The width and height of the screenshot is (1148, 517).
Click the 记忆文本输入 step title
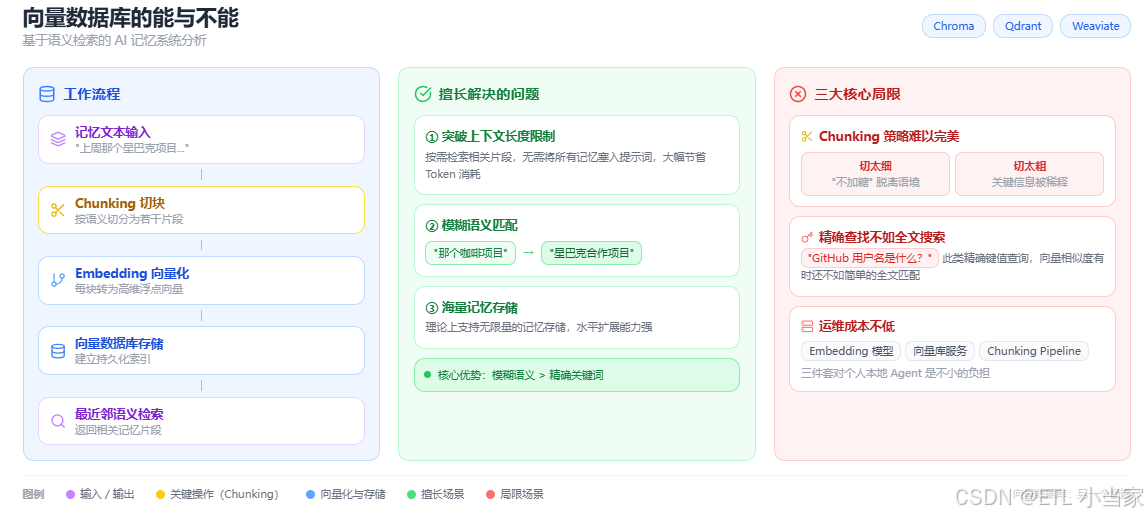113,133
